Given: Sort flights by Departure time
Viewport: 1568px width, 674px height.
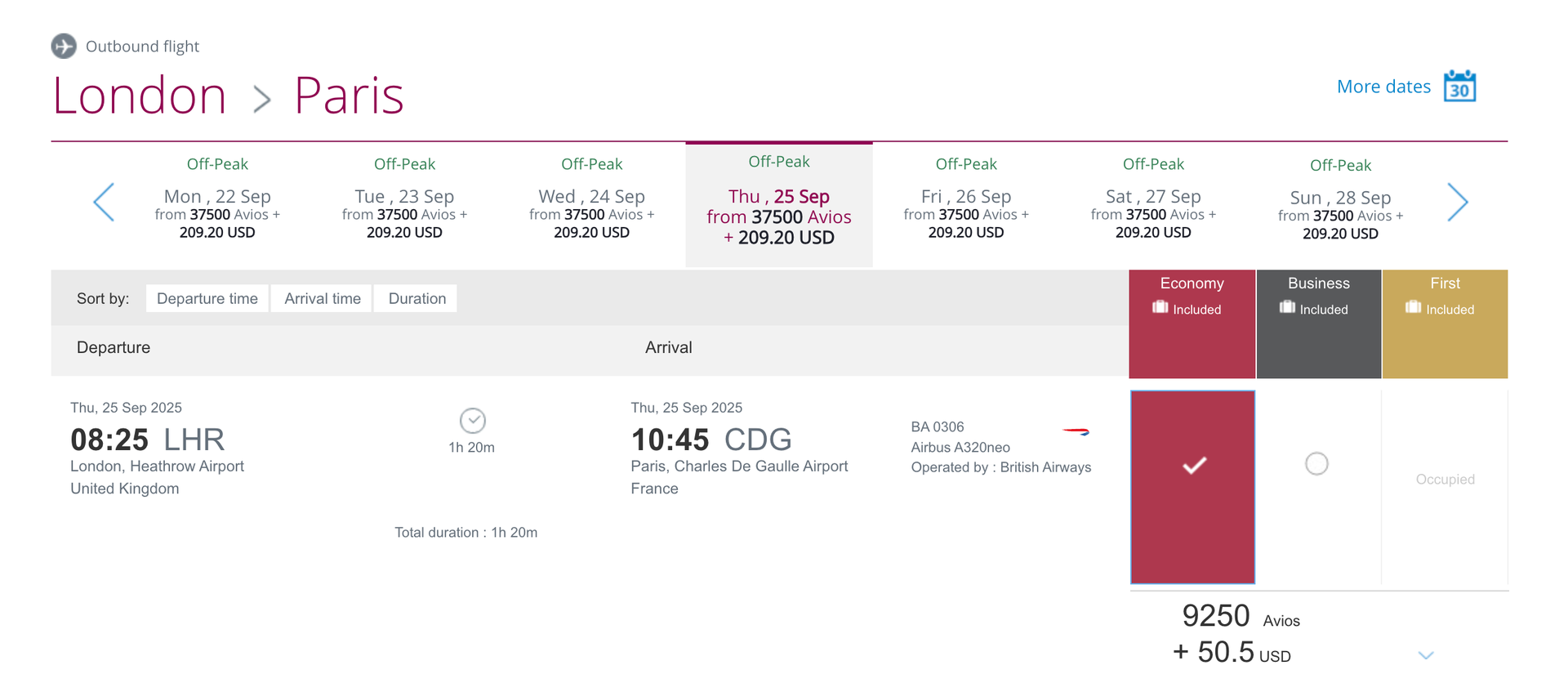Looking at the screenshot, I should coord(207,298).
